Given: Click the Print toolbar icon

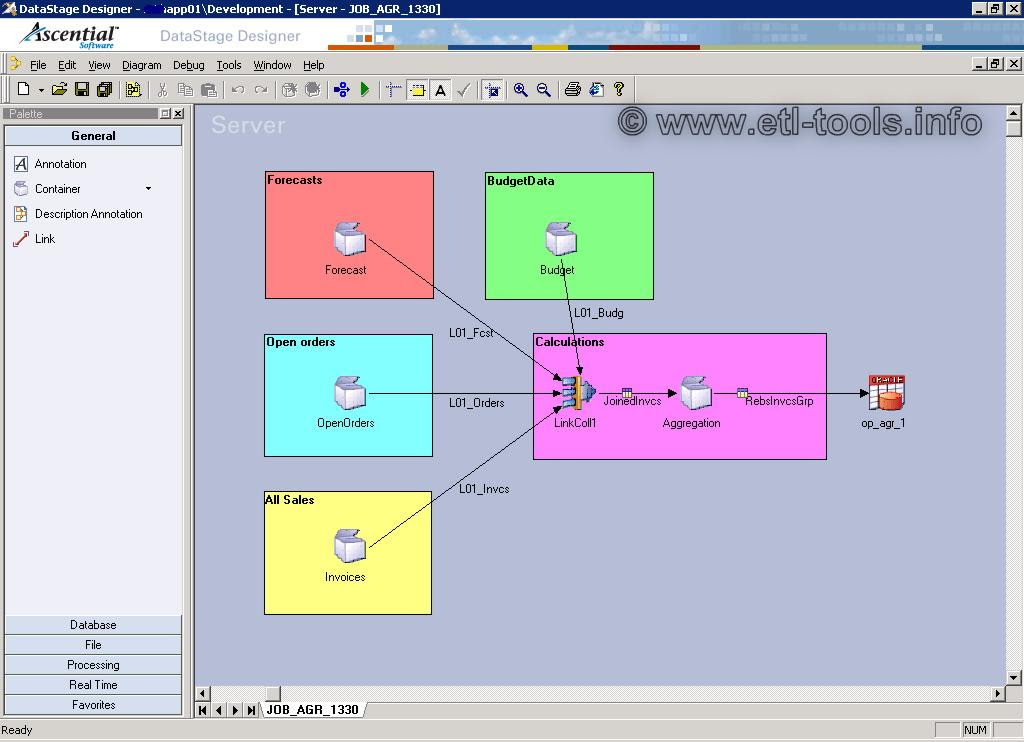Looking at the screenshot, I should click(573, 89).
